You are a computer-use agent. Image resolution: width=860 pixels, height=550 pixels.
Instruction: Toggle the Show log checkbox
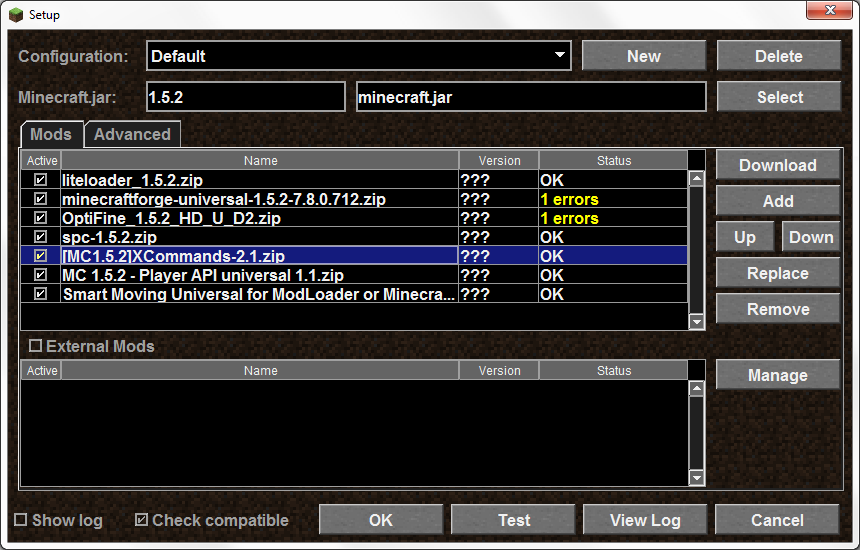(x=20, y=519)
